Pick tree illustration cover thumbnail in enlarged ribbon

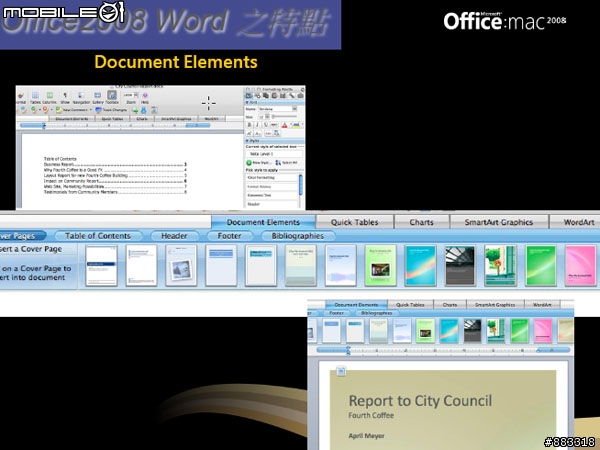tap(500, 266)
